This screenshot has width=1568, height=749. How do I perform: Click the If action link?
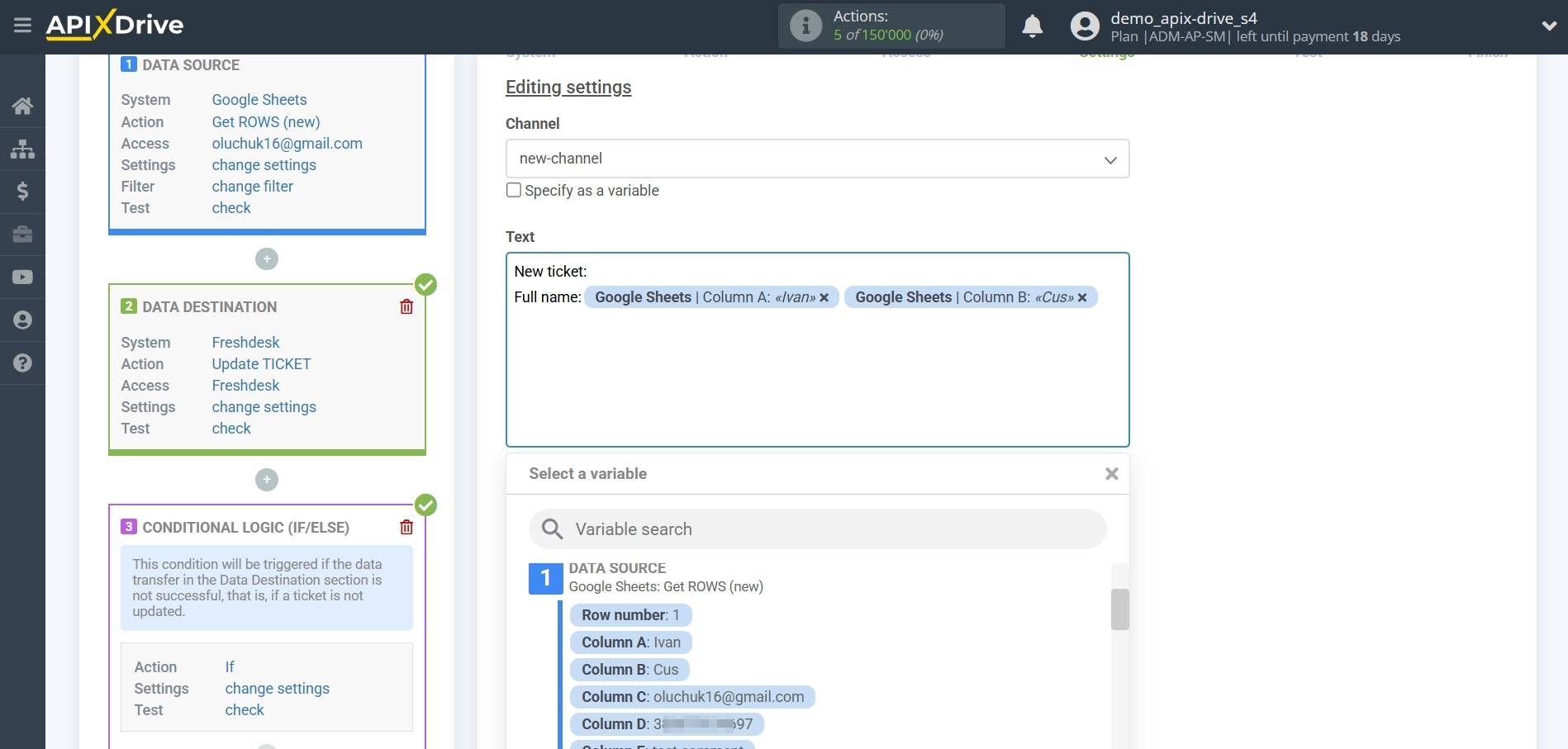(230, 667)
